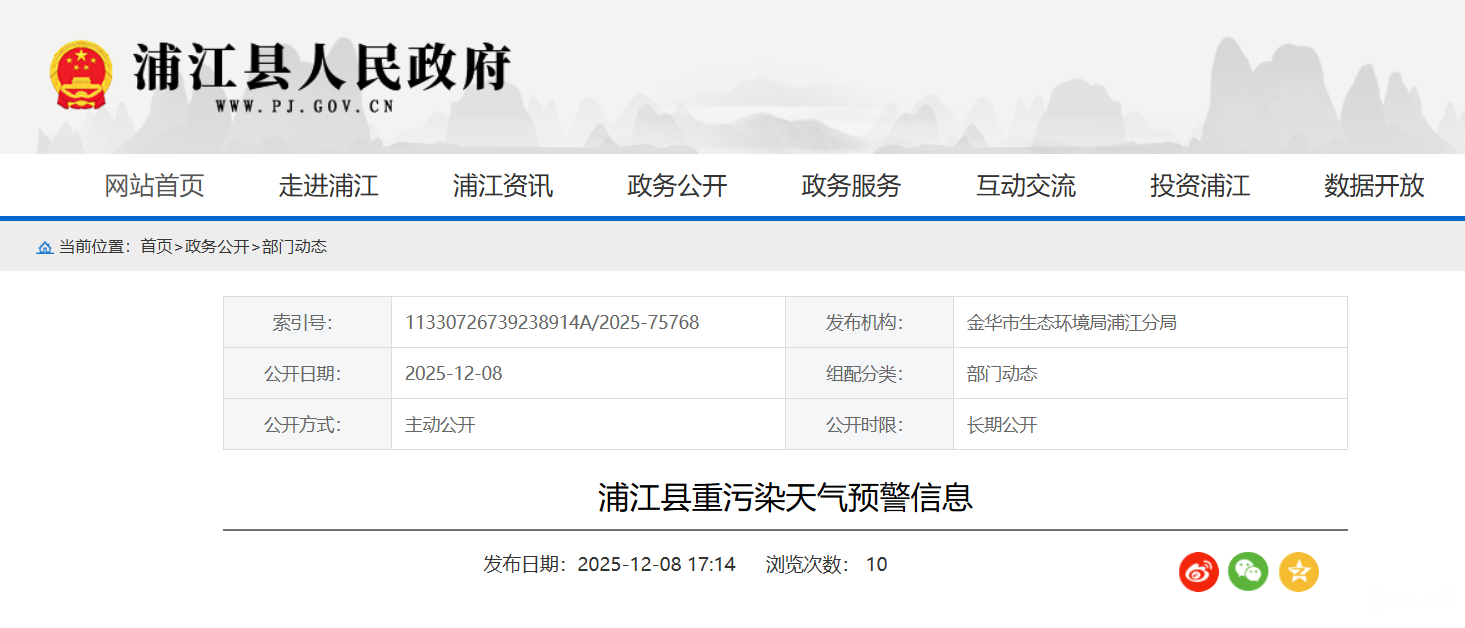Screen dimensions: 1465x628
Task: Go to 政务公开 in the navigation bar
Action: click(677, 186)
